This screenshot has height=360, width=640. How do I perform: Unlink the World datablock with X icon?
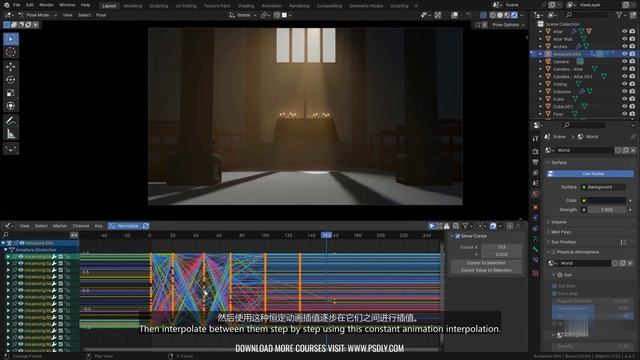pyautogui.click(x=633, y=150)
